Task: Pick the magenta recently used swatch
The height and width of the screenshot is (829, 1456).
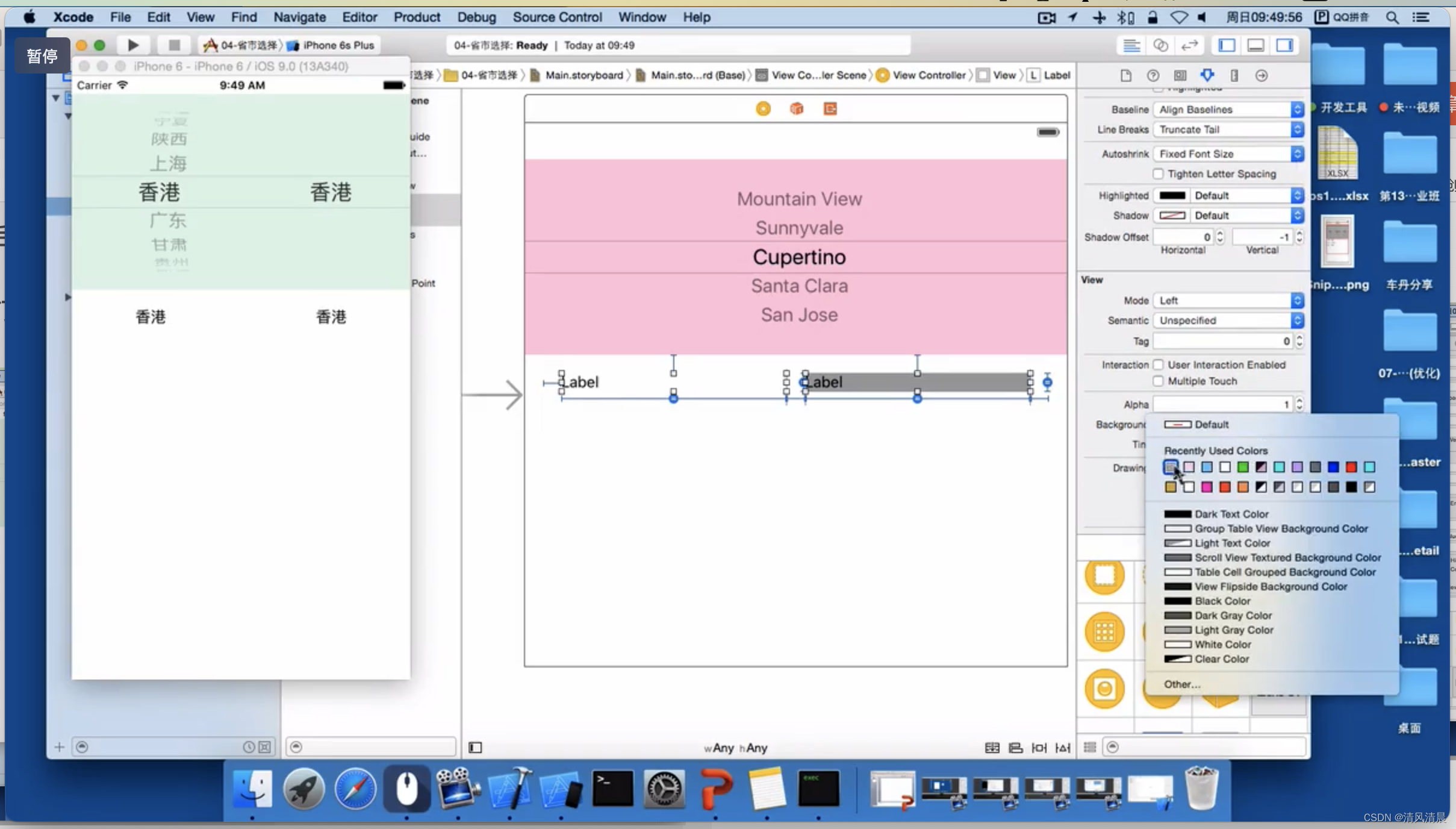Action: [x=1206, y=487]
